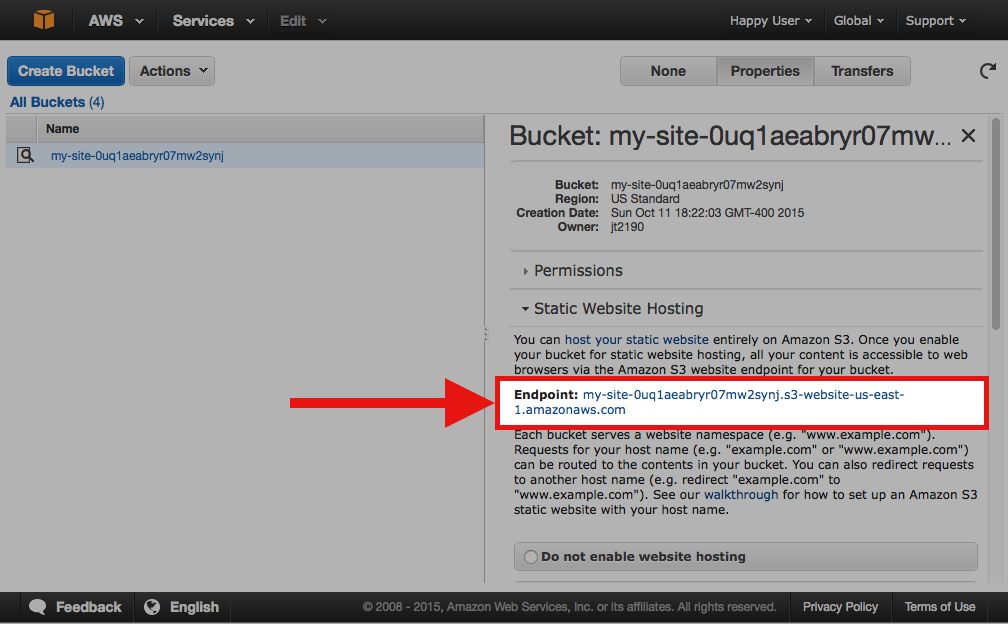Click the properties panel vertical scrollbar

click(x=996, y=224)
